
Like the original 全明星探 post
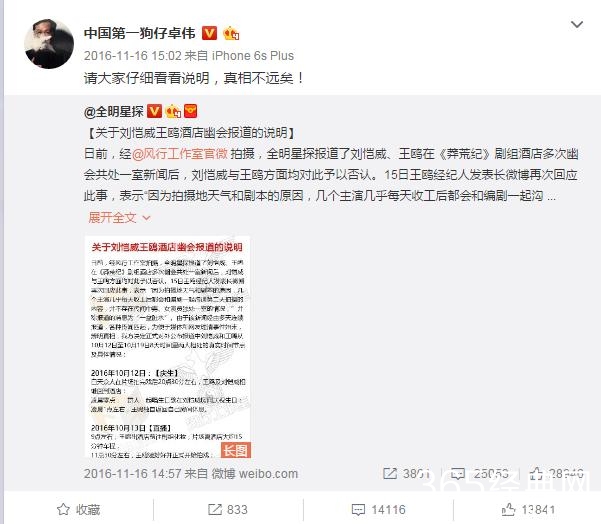(x=556, y=474)
